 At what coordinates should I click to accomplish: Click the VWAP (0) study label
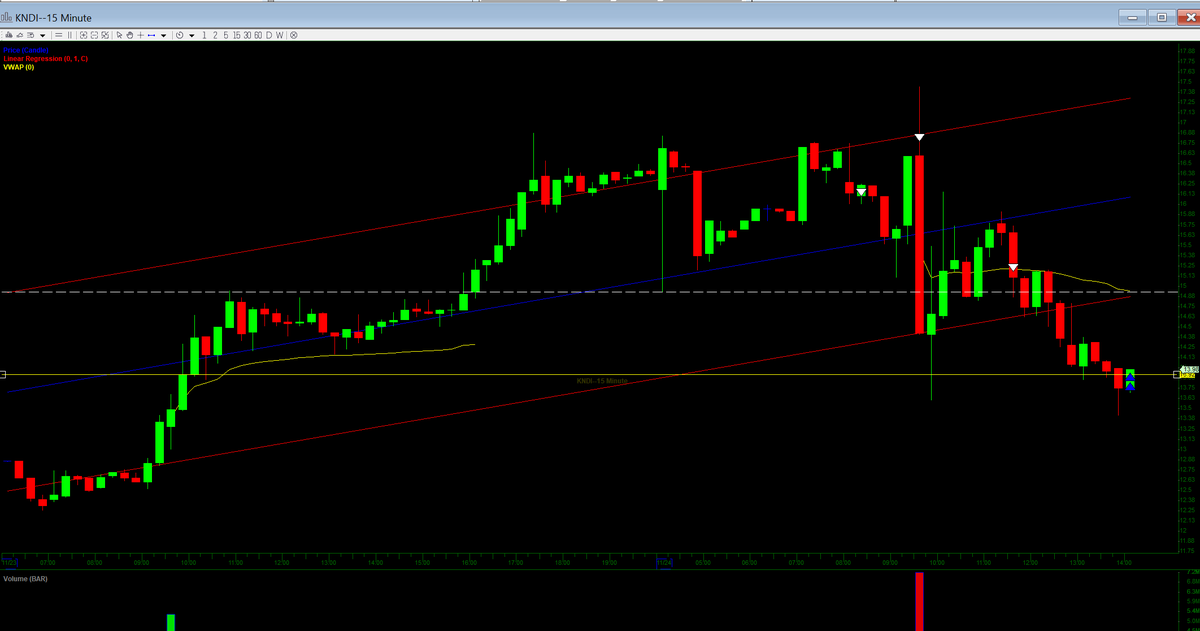(19, 67)
